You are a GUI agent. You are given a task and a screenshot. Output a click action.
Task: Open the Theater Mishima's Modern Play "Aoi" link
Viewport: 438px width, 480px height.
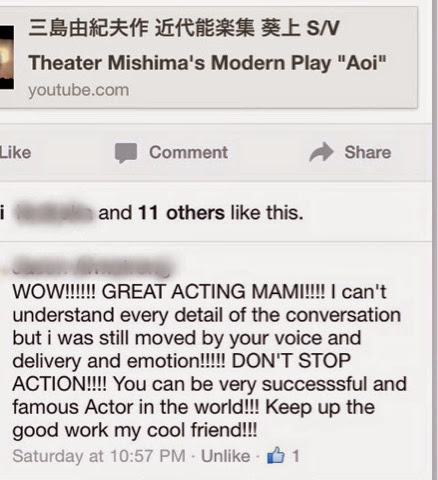pyautogui.click(x=207, y=63)
